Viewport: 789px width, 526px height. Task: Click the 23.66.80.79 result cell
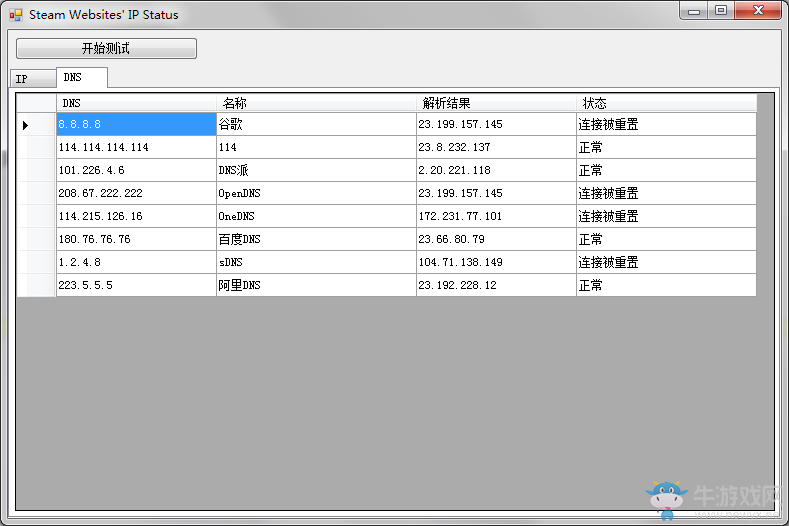click(497, 239)
